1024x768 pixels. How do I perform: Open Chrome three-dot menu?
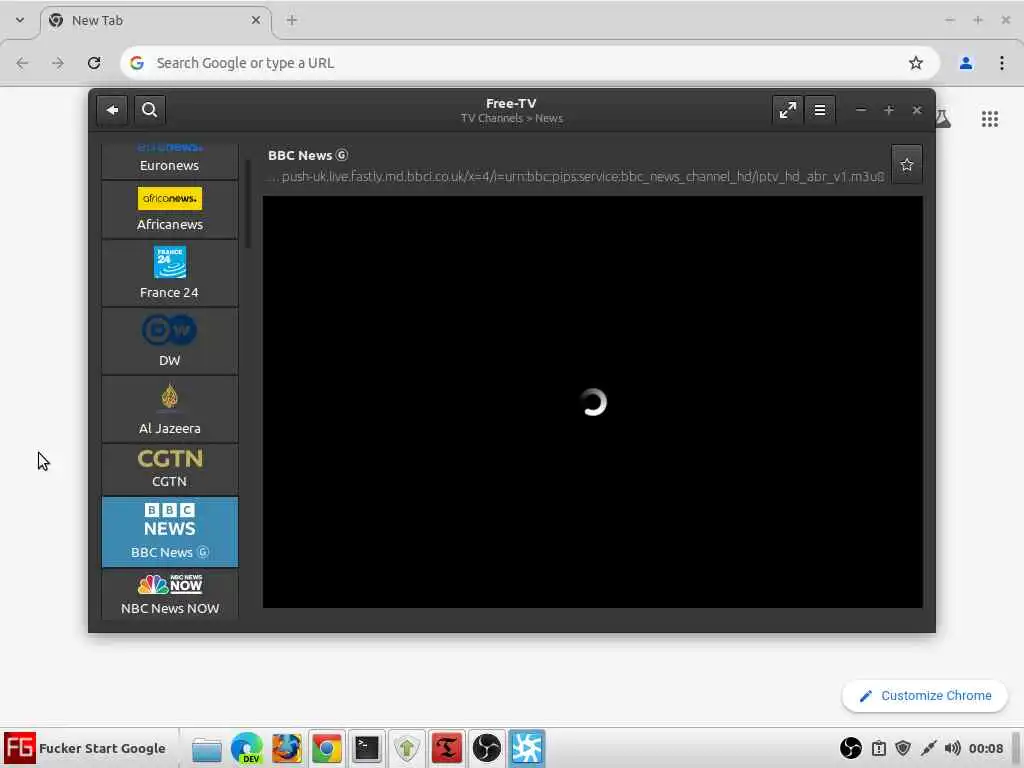(x=1002, y=63)
